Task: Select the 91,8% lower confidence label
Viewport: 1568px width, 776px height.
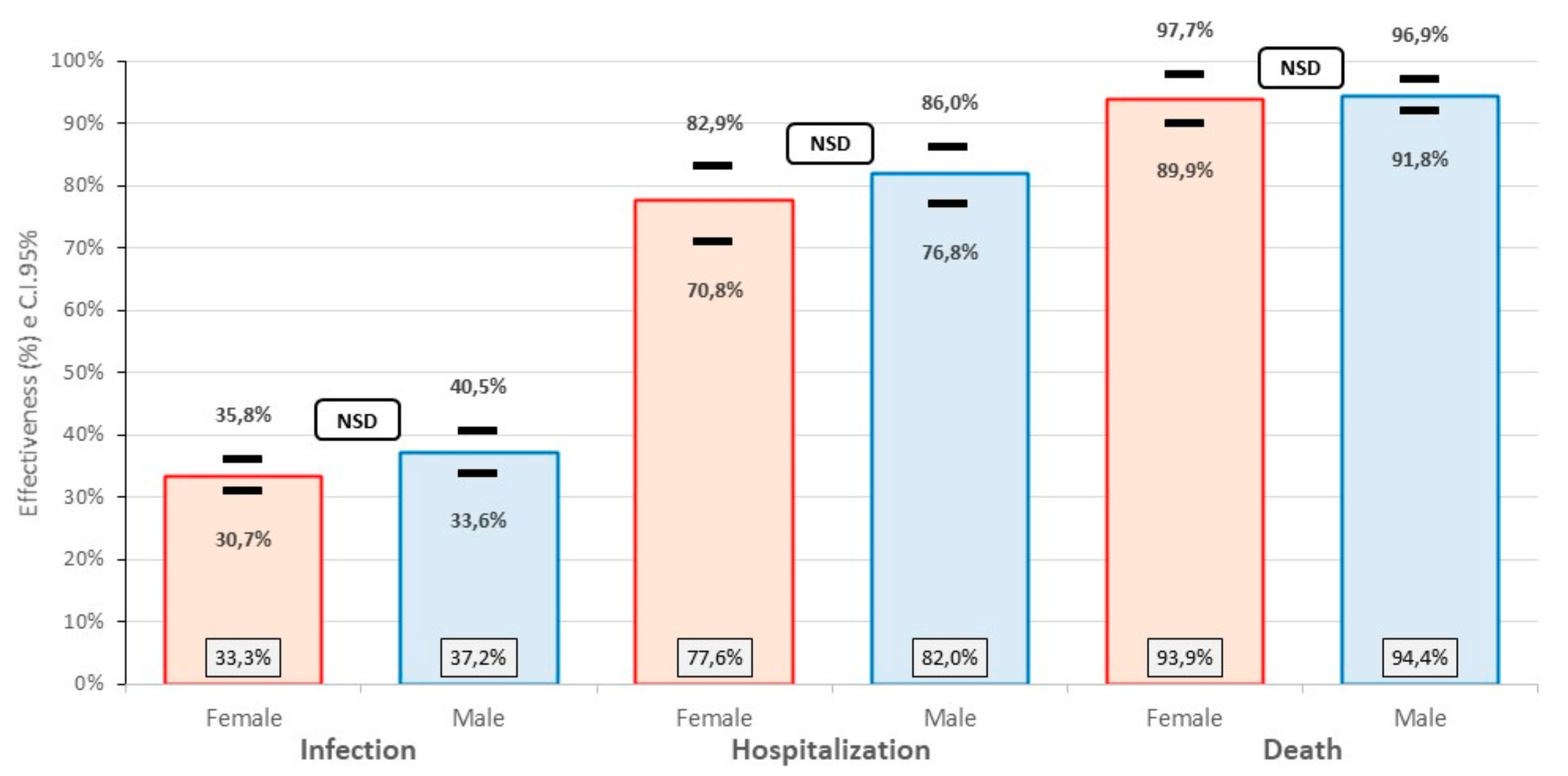Action: [x=1420, y=159]
